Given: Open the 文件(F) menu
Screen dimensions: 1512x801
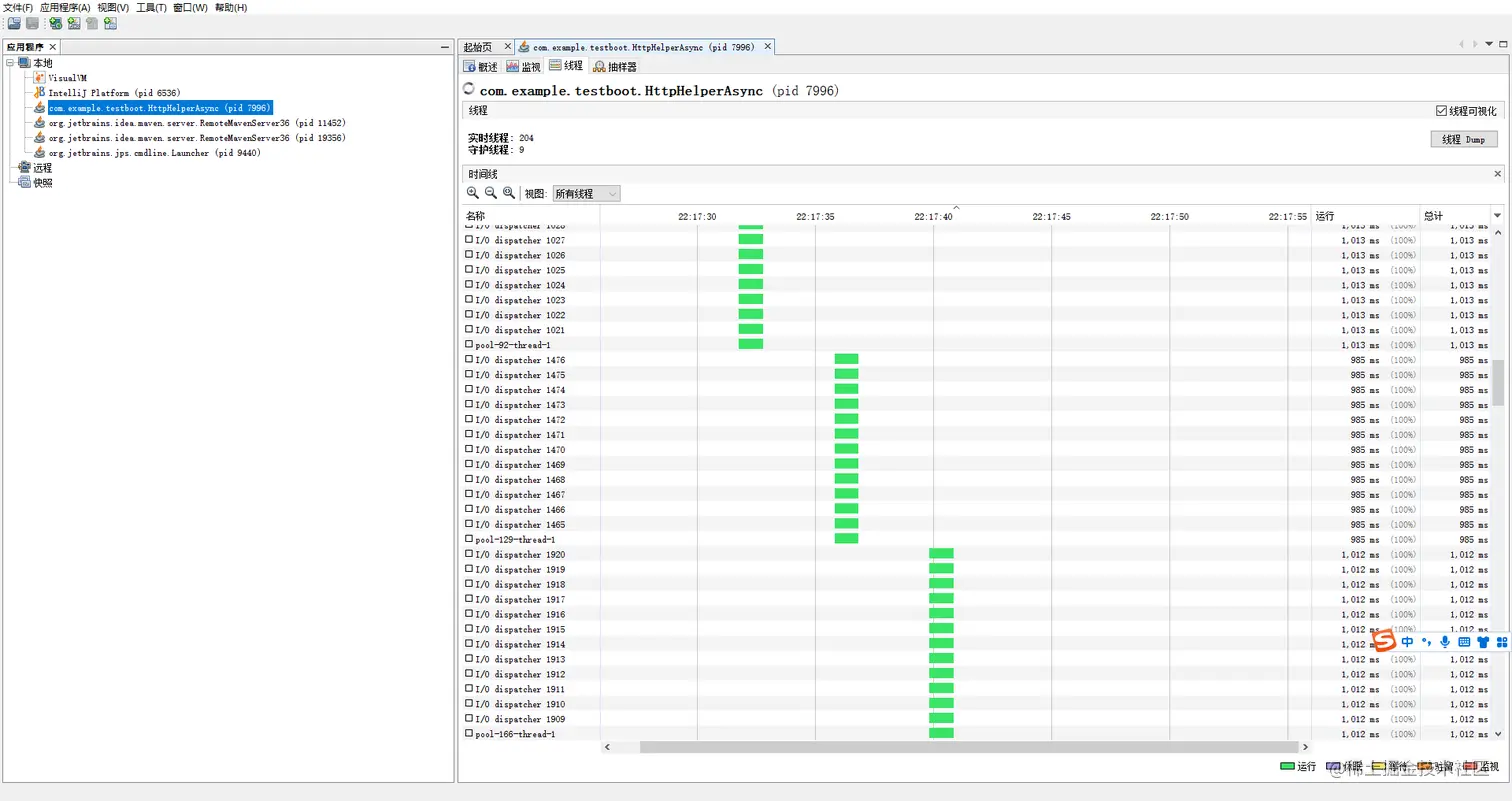Looking at the screenshot, I should tap(18, 7).
